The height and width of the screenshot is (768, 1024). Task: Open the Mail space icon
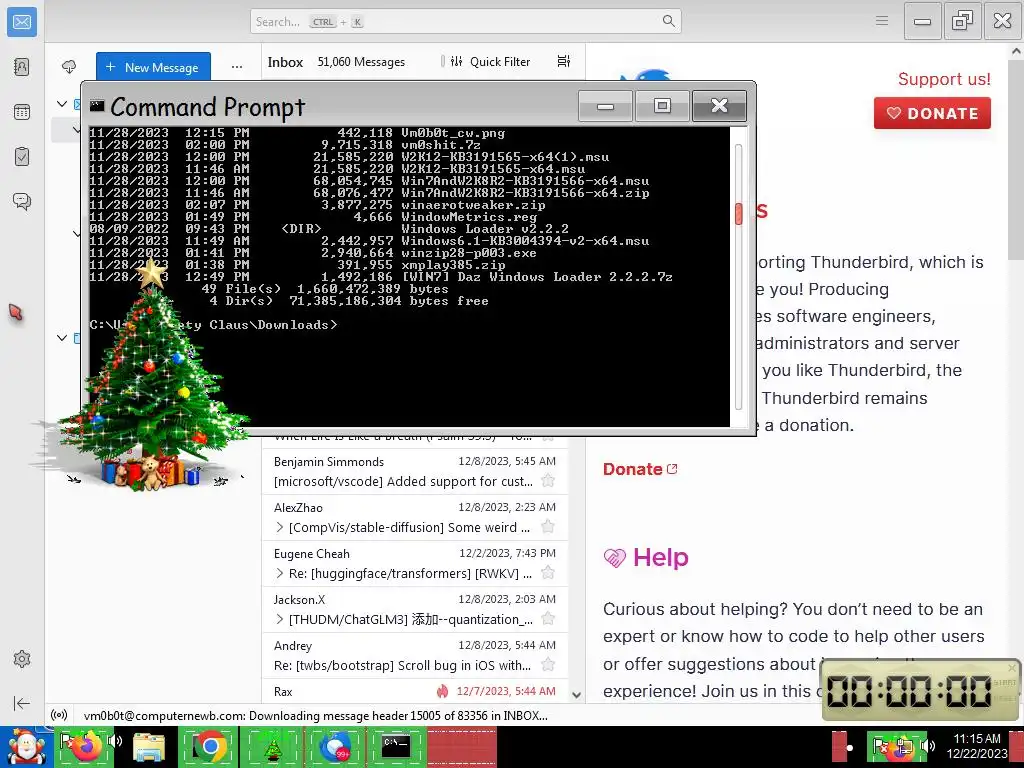tap(22, 22)
